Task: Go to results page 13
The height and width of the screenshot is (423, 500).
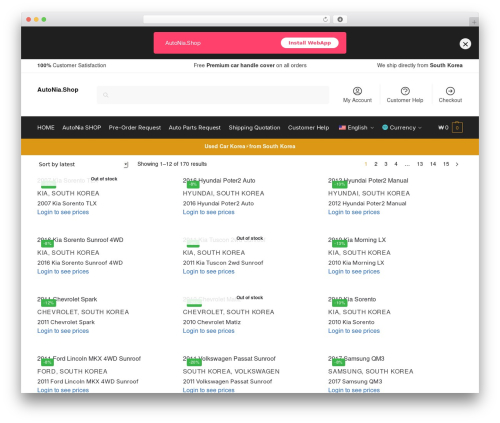Action: click(x=420, y=164)
